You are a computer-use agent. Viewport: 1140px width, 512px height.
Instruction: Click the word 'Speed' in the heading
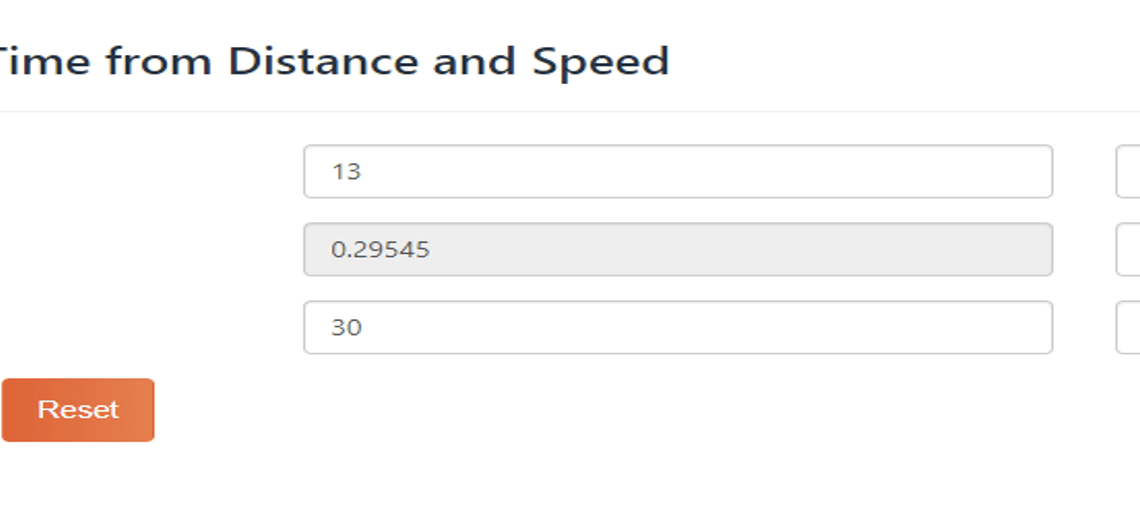coord(600,62)
